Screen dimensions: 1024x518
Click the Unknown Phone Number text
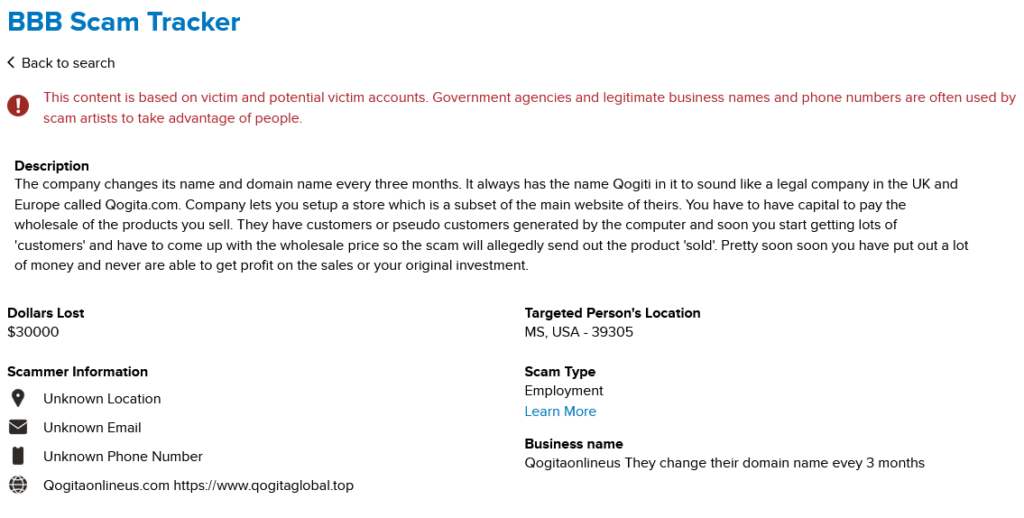(123, 456)
